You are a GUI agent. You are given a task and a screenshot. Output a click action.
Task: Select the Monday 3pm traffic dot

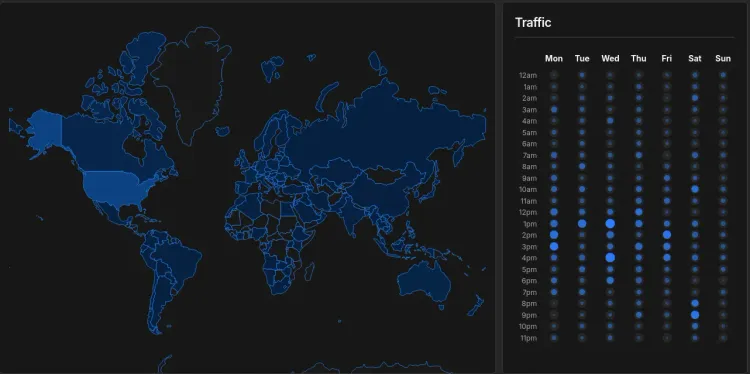click(x=554, y=246)
